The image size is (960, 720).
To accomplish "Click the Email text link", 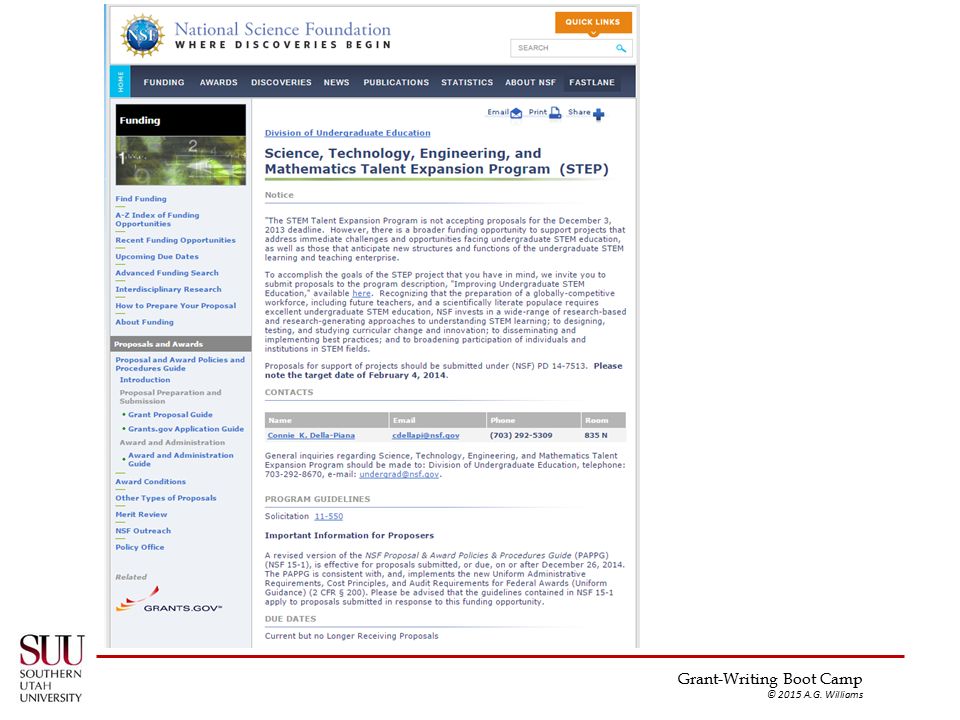I will pos(498,112).
